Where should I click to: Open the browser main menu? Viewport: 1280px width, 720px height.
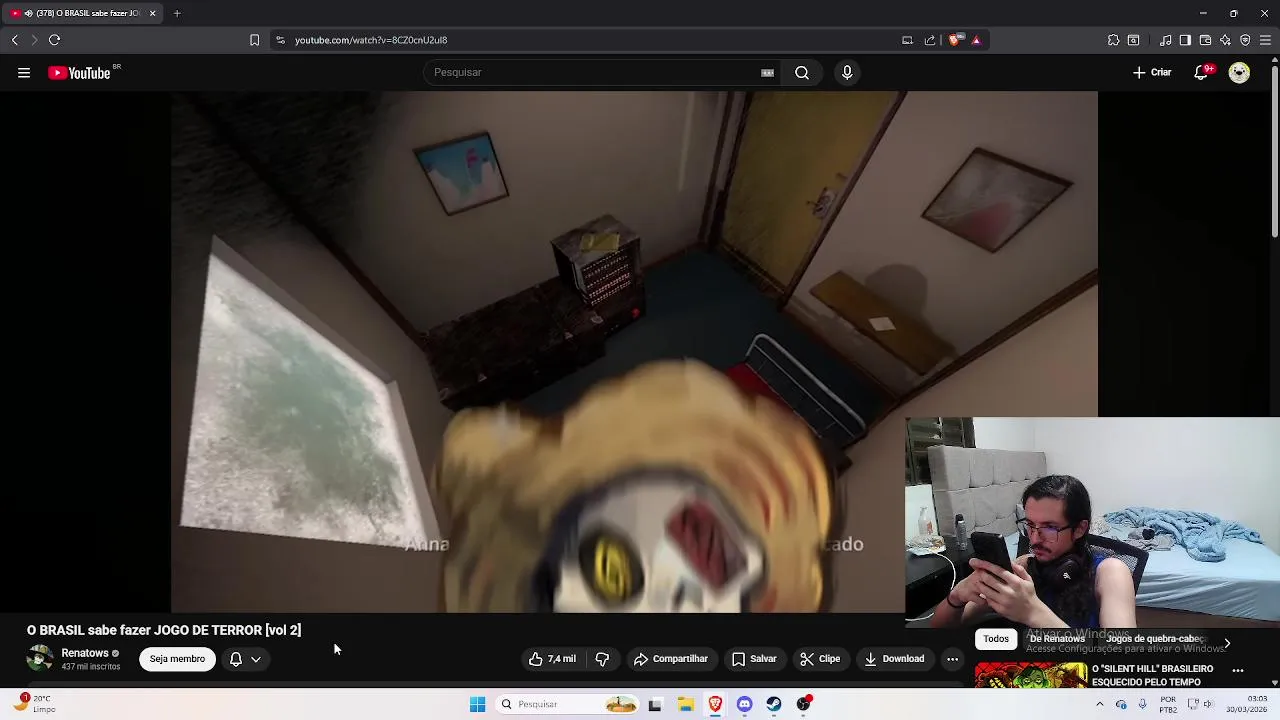pyautogui.click(x=1265, y=40)
